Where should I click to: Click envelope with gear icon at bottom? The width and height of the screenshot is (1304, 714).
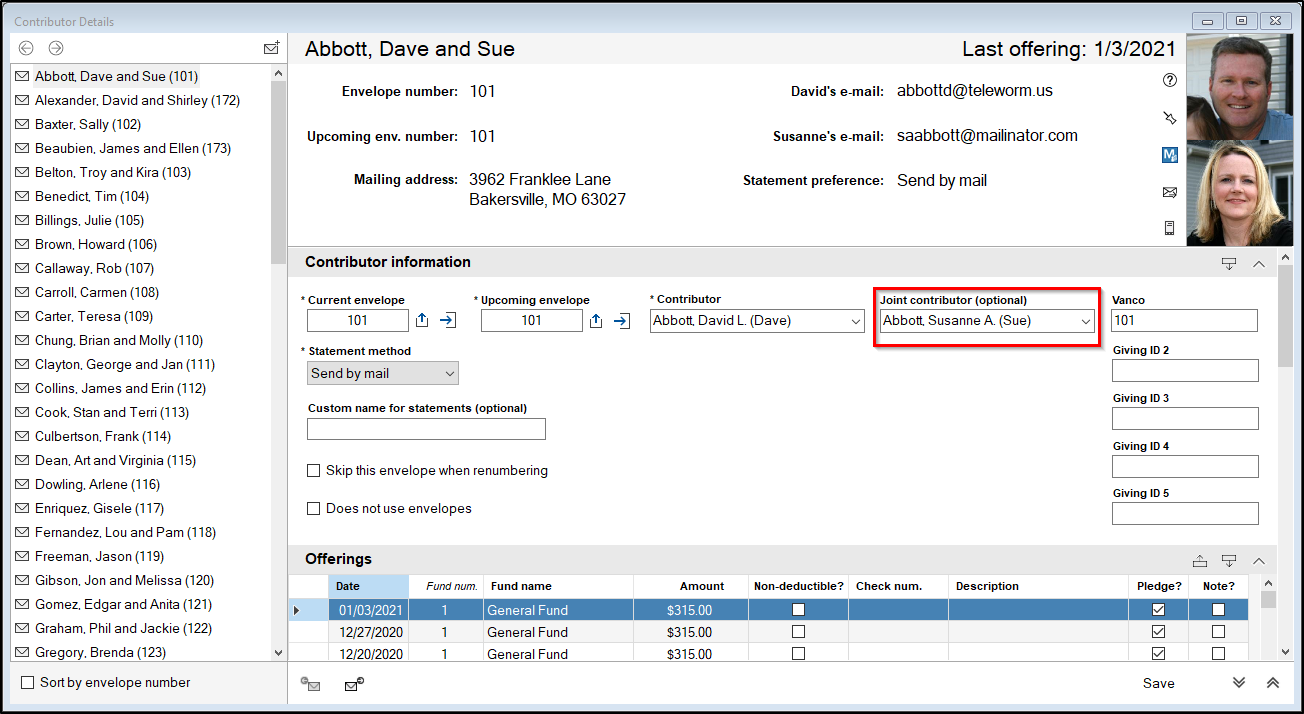pos(354,685)
